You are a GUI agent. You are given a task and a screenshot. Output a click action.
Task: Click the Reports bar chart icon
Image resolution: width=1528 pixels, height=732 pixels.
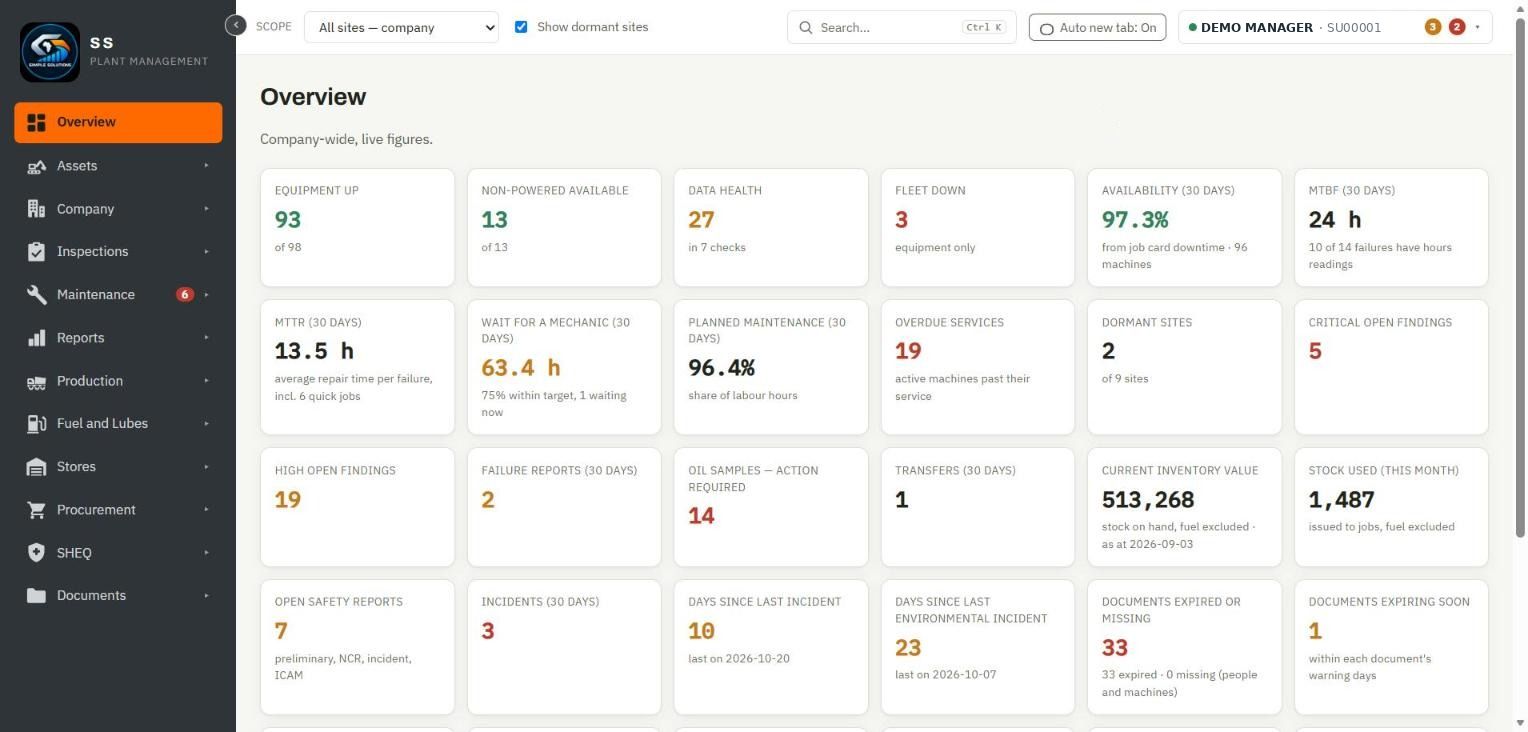pyautogui.click(x=37, y=338)
